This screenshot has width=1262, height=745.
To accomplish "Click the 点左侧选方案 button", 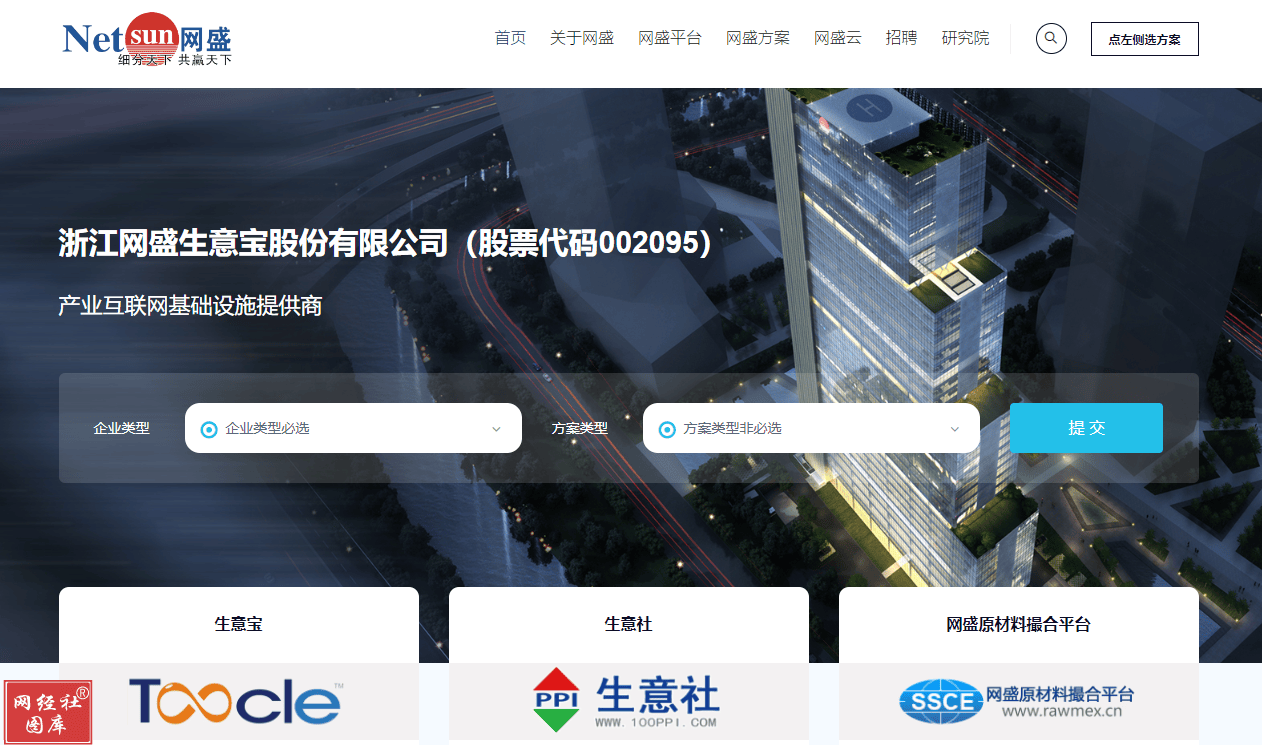I will [x=1144, y=39].
